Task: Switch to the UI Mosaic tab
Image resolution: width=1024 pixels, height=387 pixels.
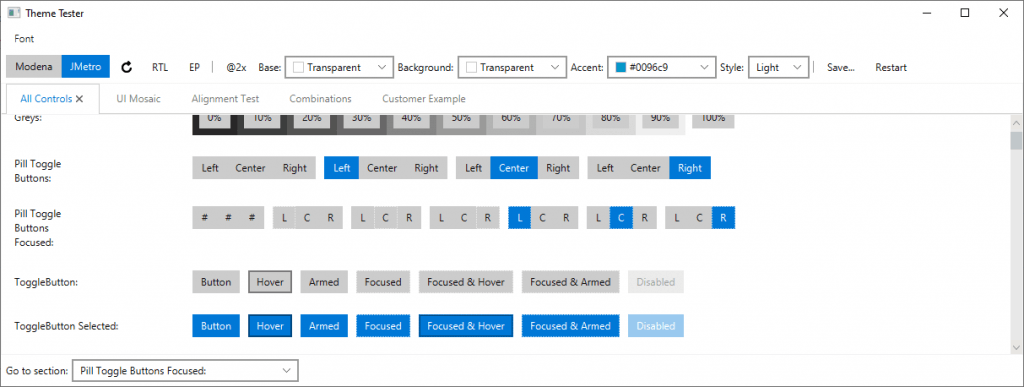Action: (x=138, y=99)
